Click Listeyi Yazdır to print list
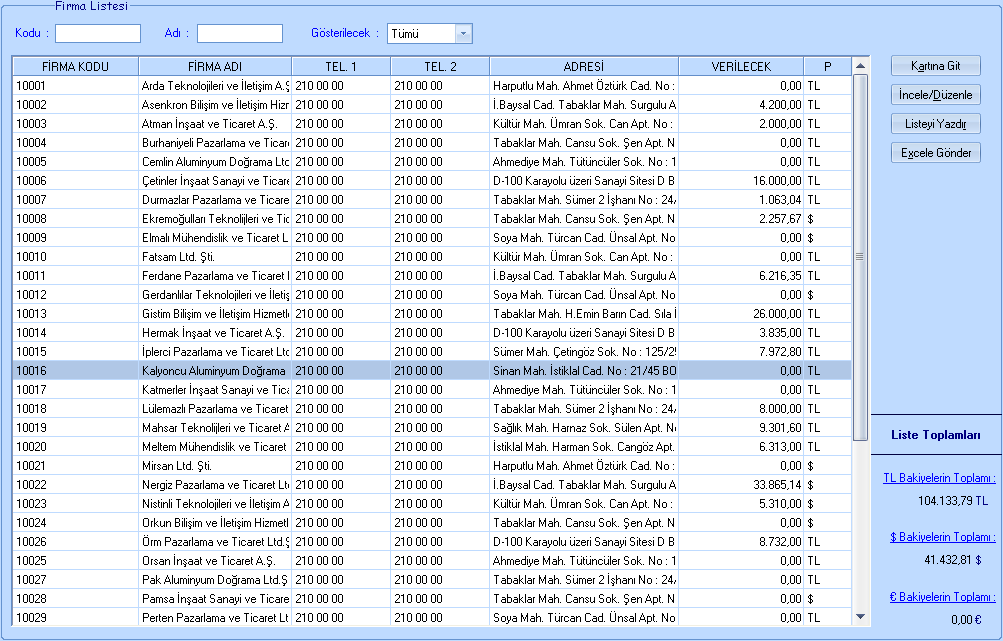Viewport: 1003px width, 641px height. pos(935,124)
